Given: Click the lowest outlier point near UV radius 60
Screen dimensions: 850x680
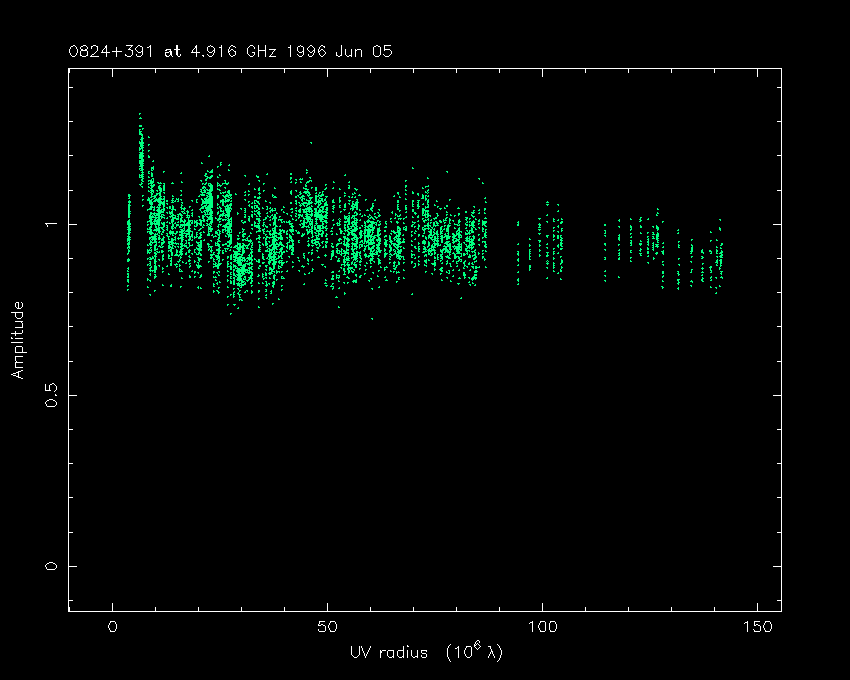Looking at the screenshot, I should (x=372, y=318).
